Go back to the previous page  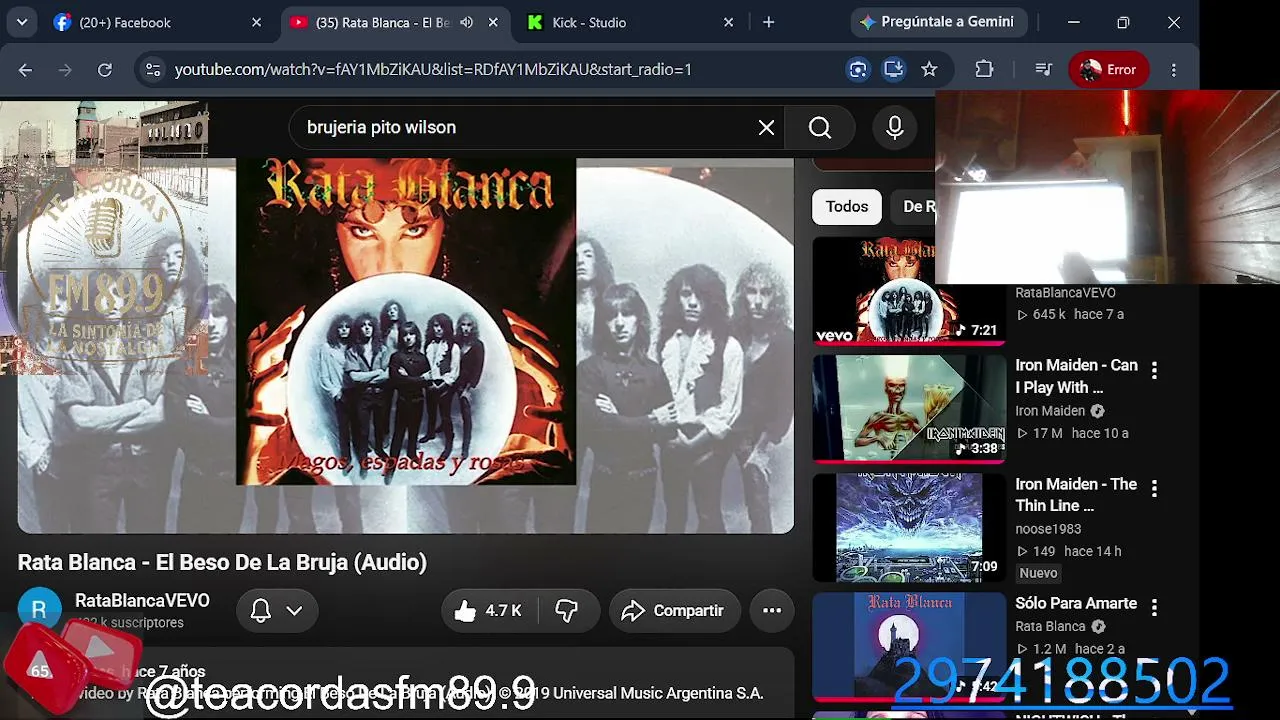coord(25,69)
